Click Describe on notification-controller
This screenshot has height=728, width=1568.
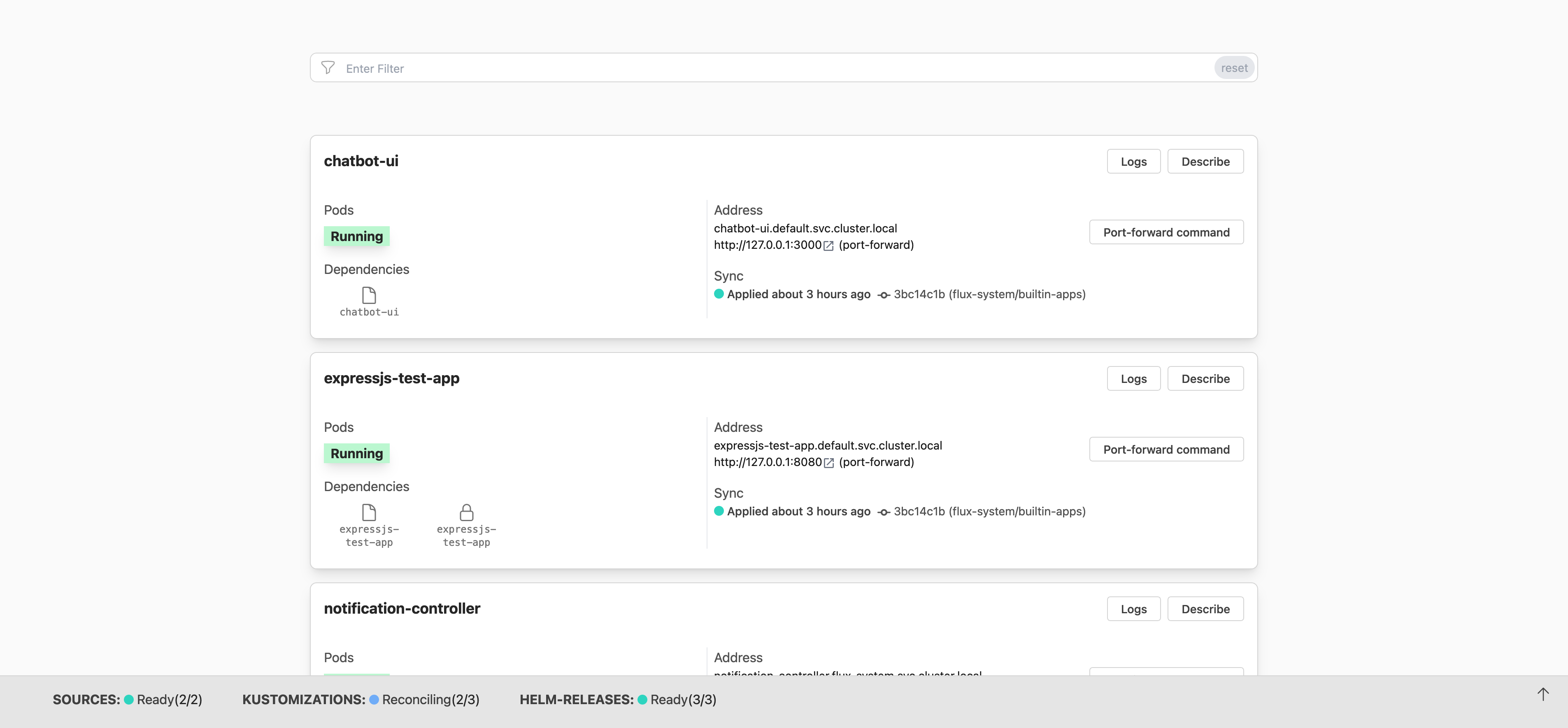pos(1205,608)
